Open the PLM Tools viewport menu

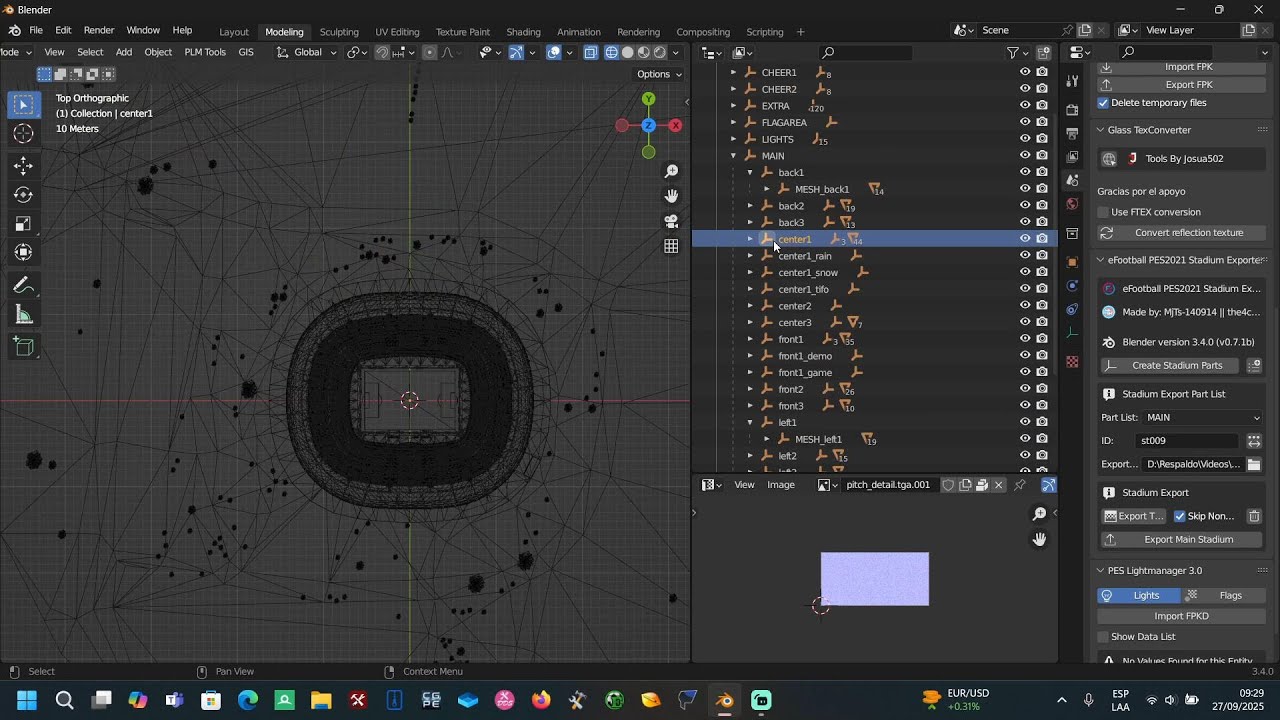click(x=205, y=52)
